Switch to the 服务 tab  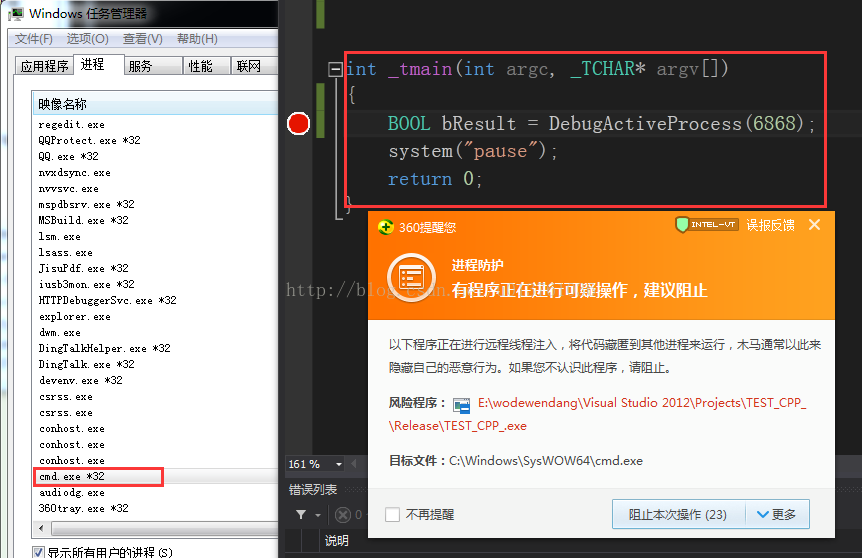pos(153,66)
